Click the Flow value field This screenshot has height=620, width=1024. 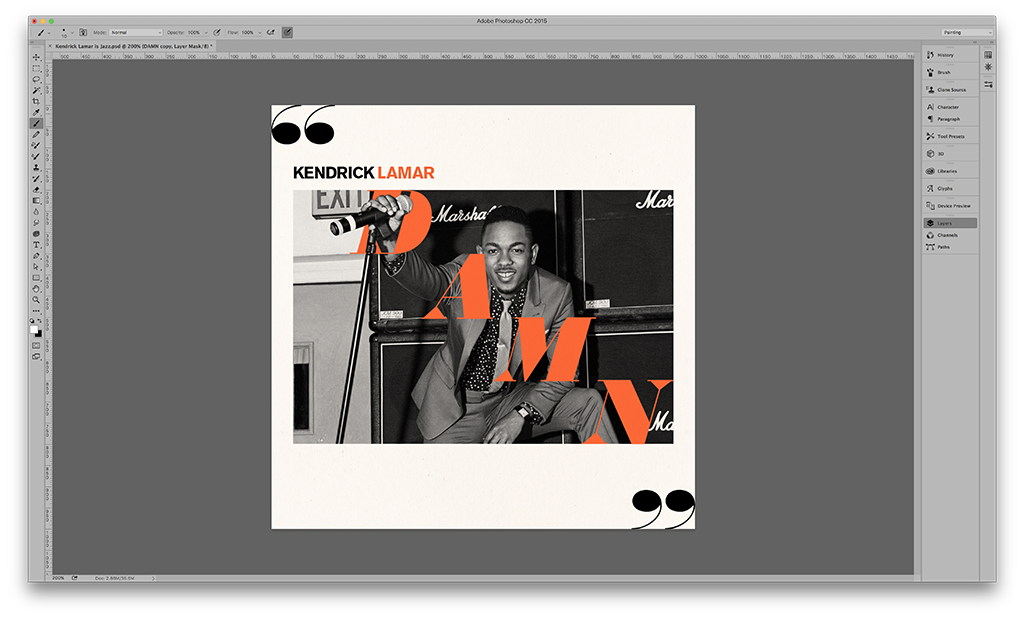(248, 32)
